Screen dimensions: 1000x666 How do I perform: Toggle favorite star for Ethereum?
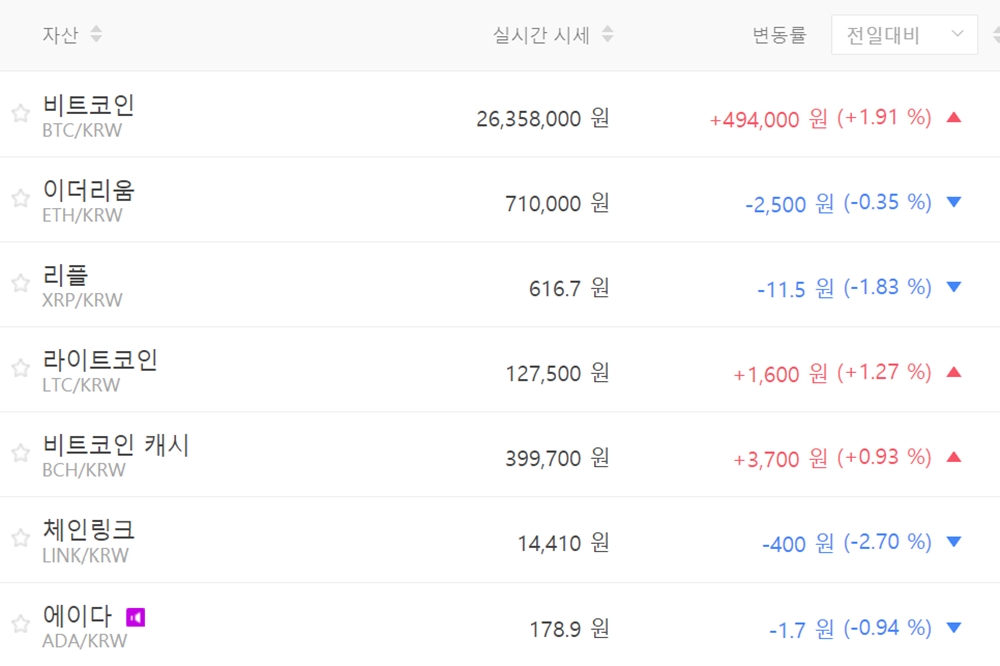point(20,199)
